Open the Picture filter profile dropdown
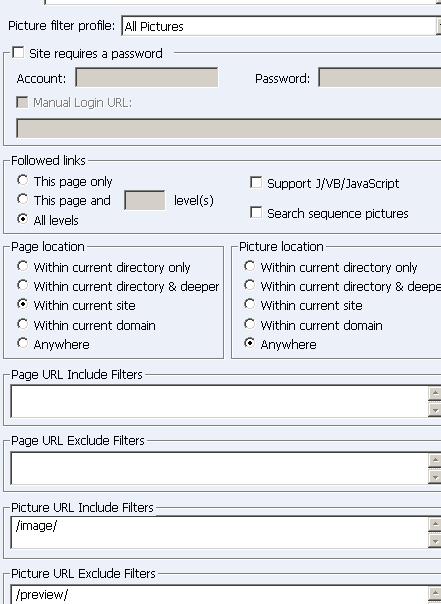Screen dimensions: 441x604 click(281, 26)
